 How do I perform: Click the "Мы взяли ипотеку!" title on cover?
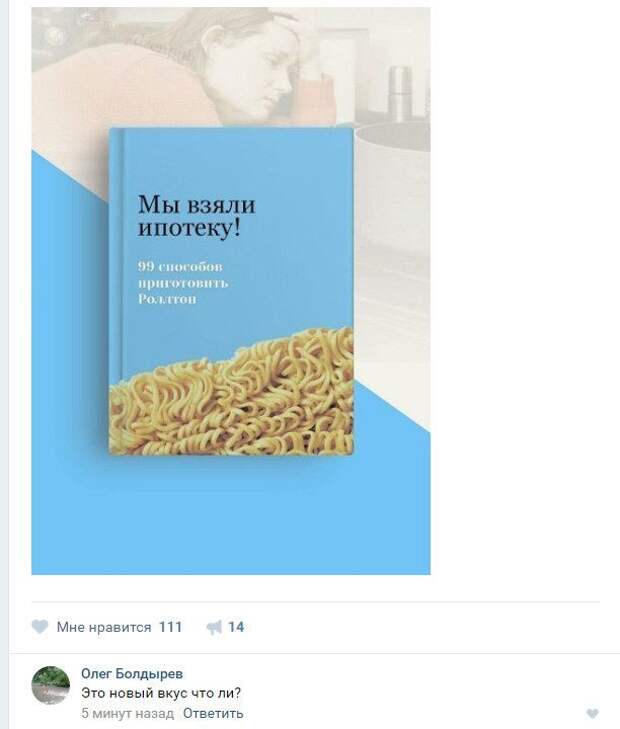[x=196, y=216]
